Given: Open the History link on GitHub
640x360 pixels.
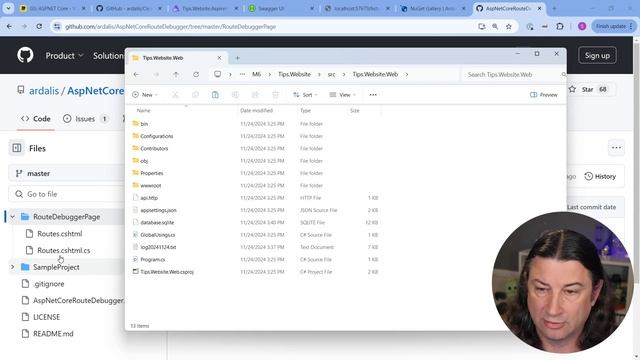Looking at the screenshot, I should 600,176.
